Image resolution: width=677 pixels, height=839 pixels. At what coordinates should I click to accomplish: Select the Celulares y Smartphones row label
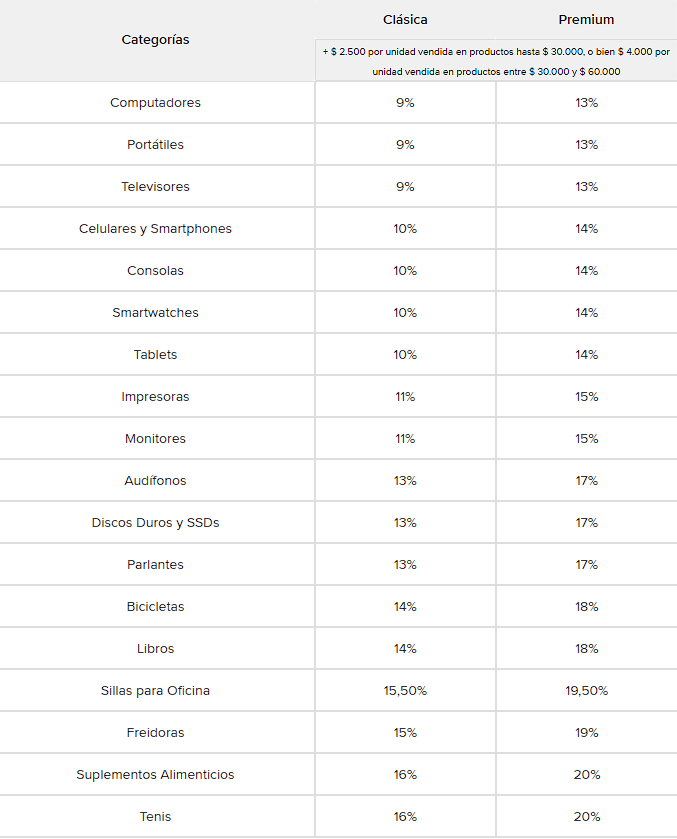click(x=155, y=229)
